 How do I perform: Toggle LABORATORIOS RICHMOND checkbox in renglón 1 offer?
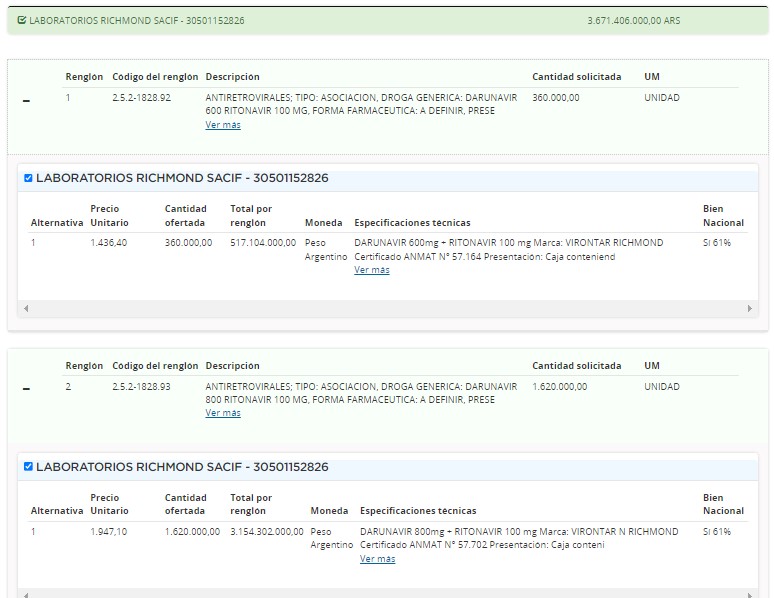(28, 179)
